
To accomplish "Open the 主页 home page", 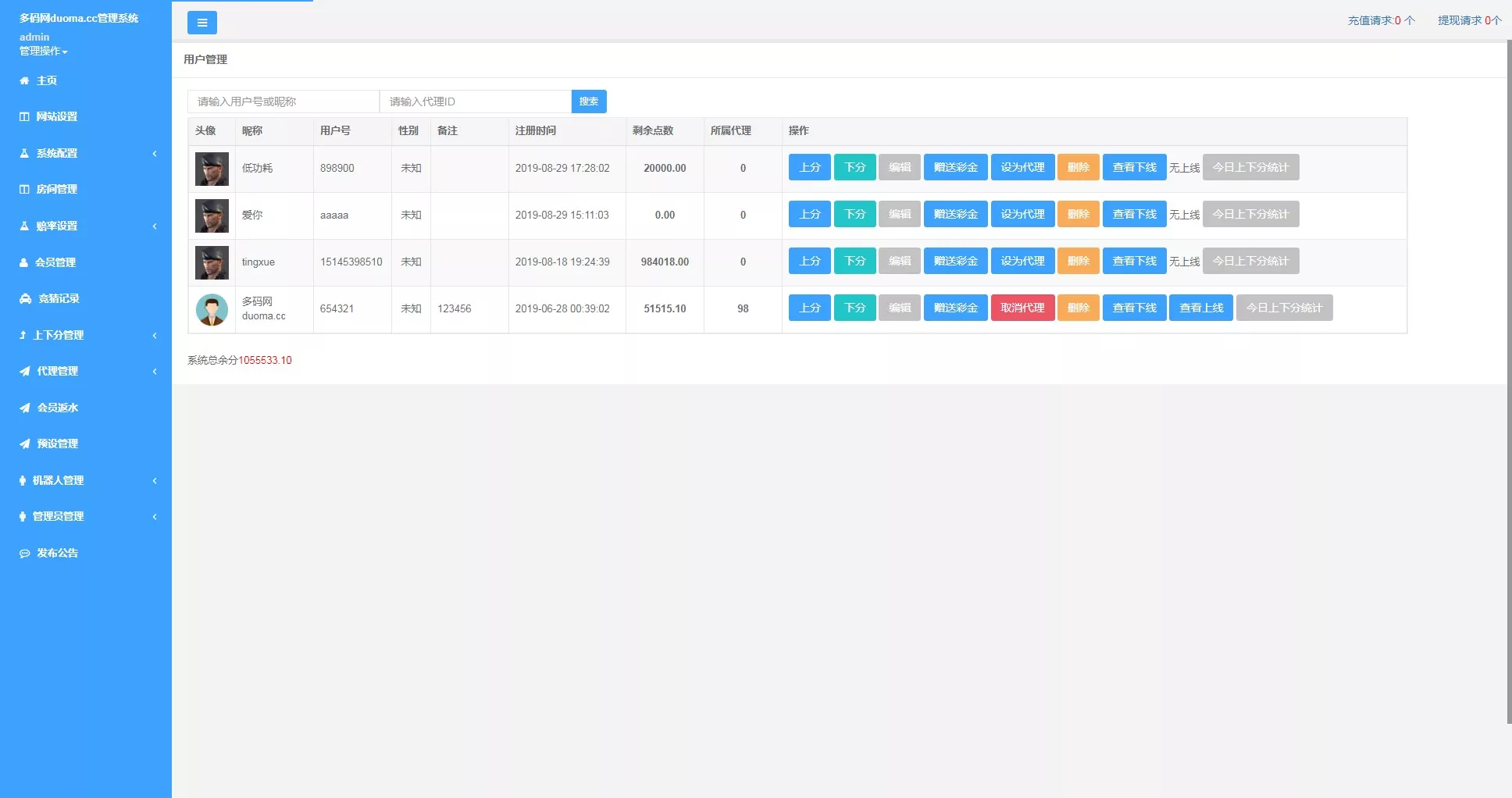I will [45, 80].
